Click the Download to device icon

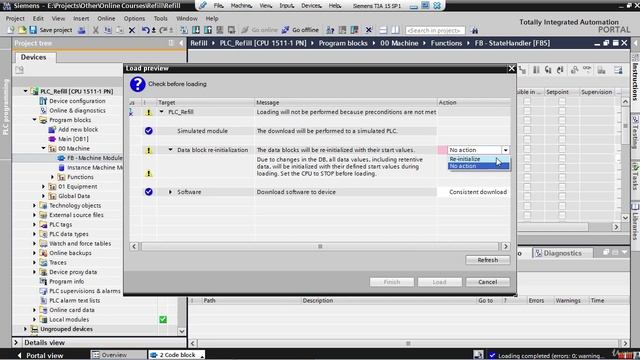[196, 30]
